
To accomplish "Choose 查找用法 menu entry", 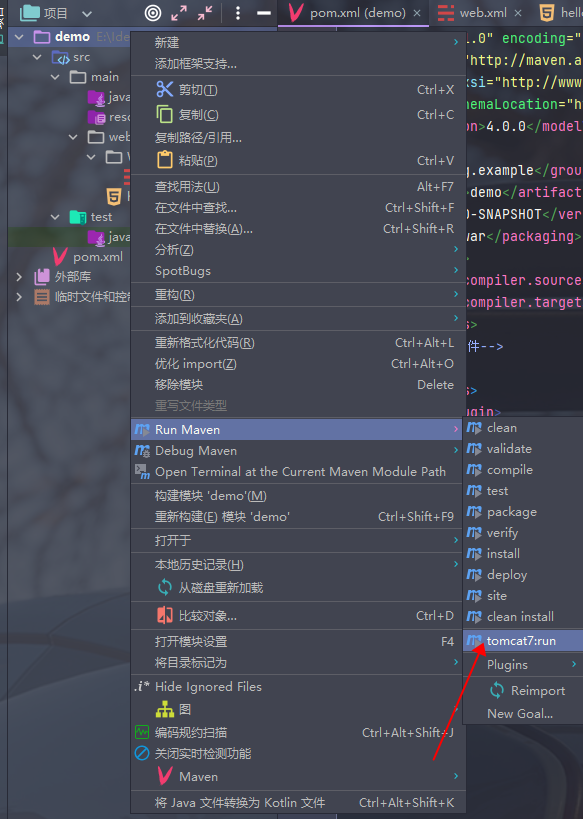I will [x=298, y=186].
